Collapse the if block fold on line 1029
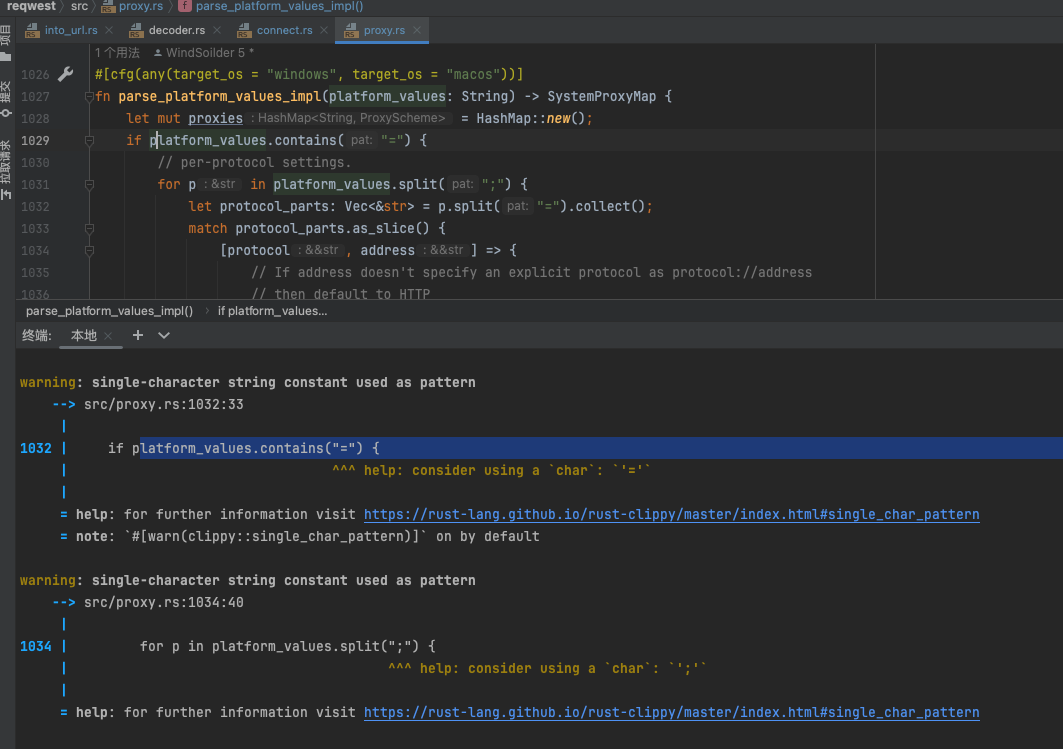Viewport: 1063px width, 749px height. tap(89, 141)
